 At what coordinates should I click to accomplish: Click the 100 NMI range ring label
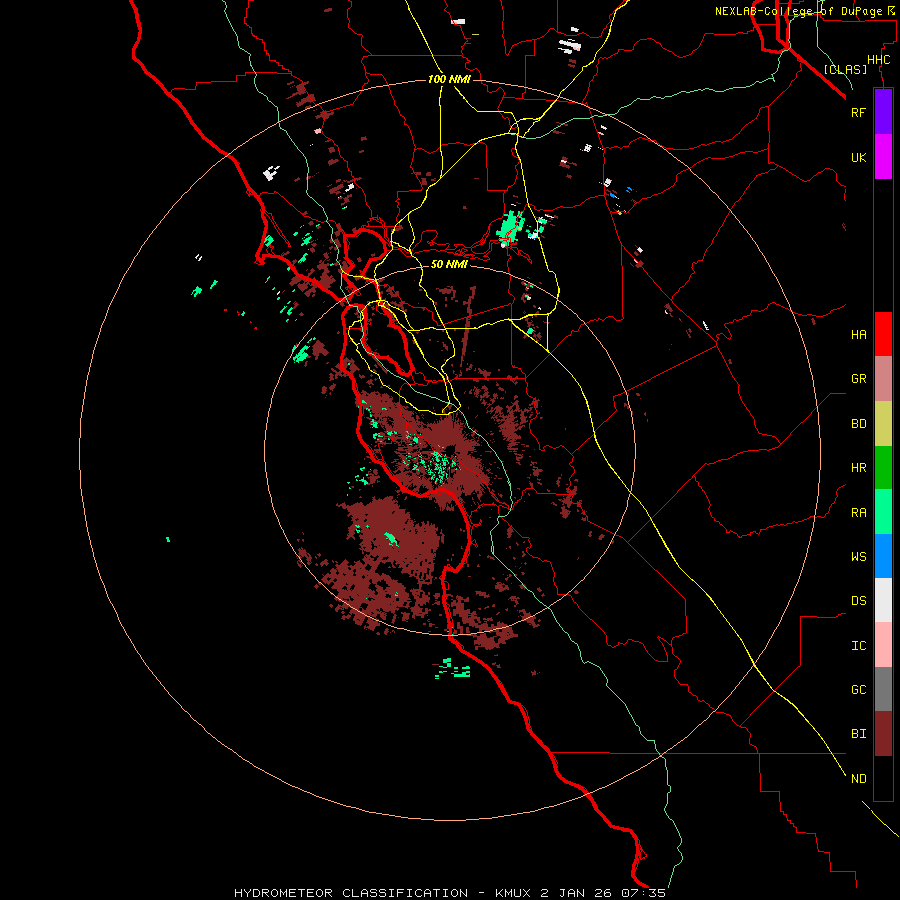pos(449,79)
